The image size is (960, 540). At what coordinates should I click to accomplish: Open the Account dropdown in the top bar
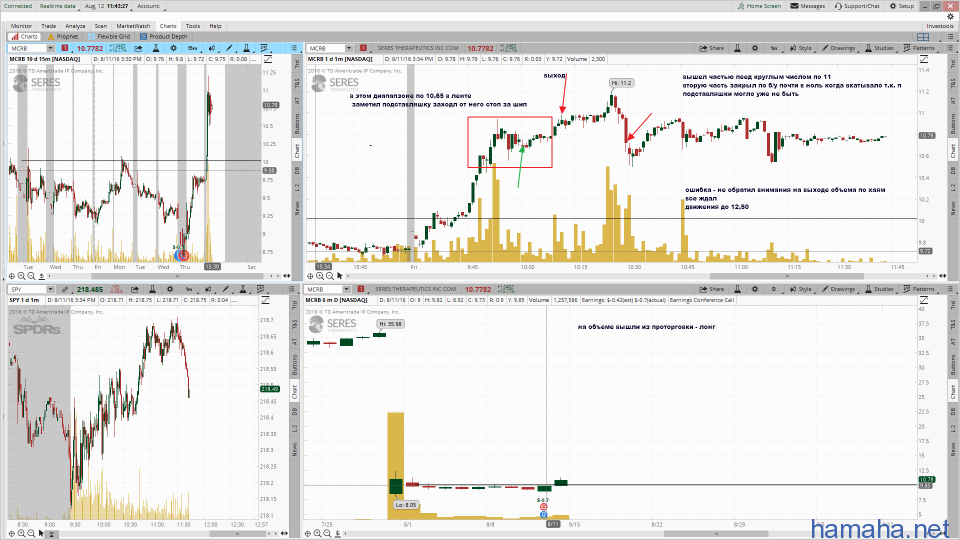(x=149, y=6)
